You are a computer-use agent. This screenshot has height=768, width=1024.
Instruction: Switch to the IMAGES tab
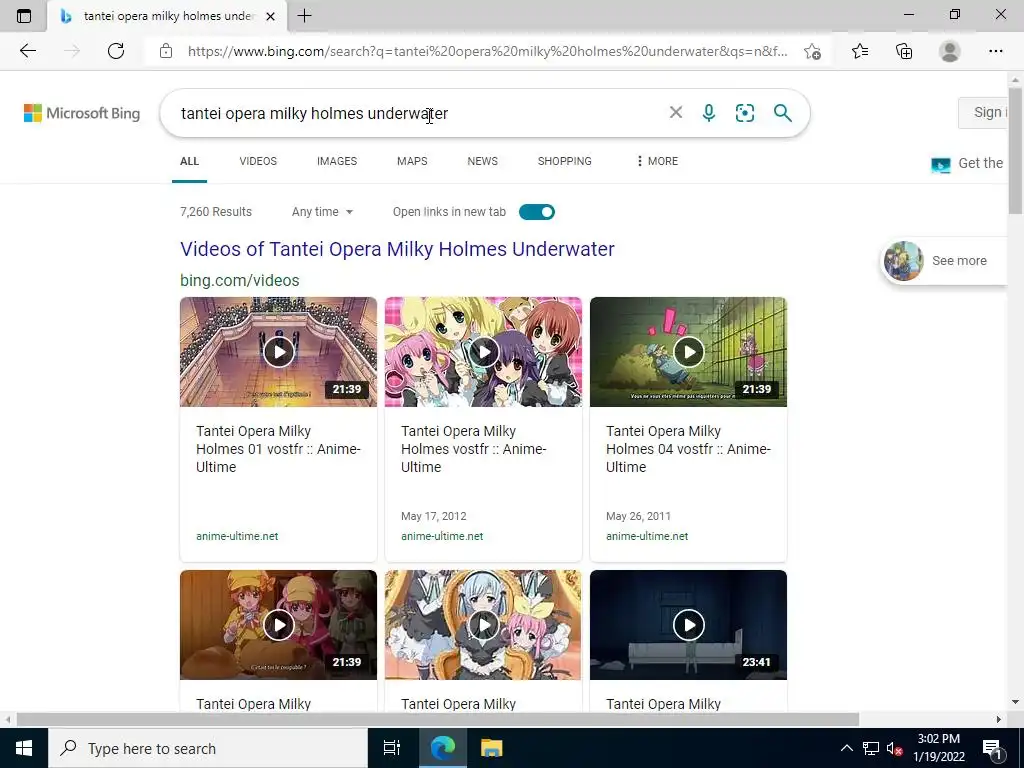click(x=337, y=161)
